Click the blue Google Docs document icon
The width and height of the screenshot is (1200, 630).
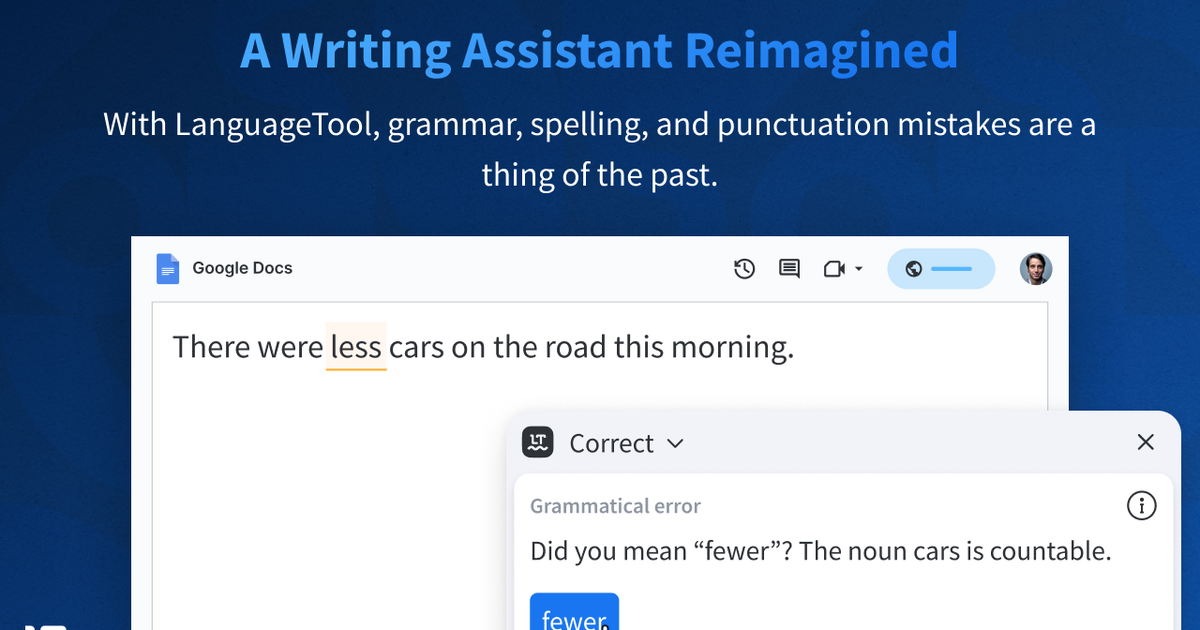point(168,268)
